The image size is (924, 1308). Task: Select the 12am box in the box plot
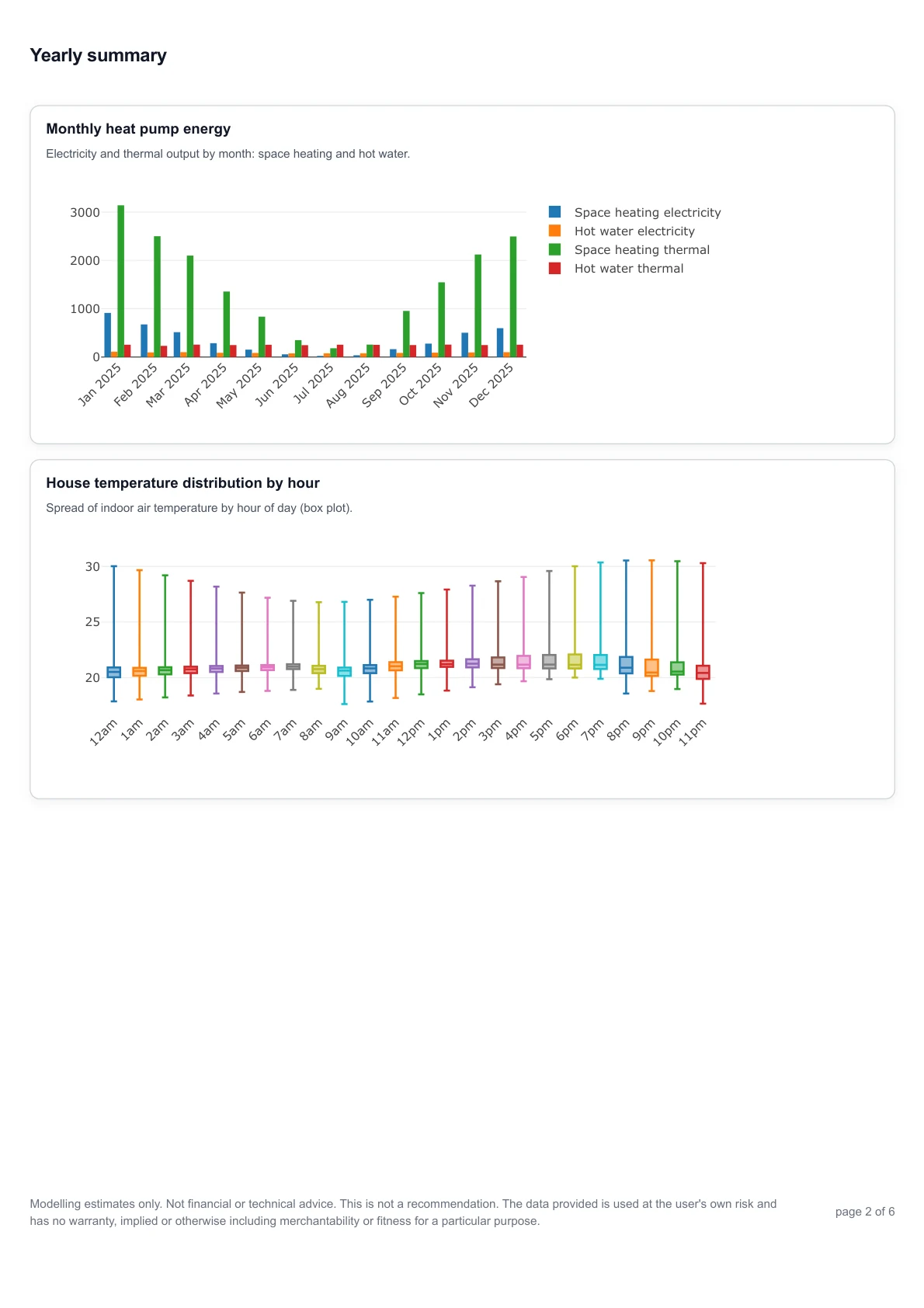tap(114, 673)
